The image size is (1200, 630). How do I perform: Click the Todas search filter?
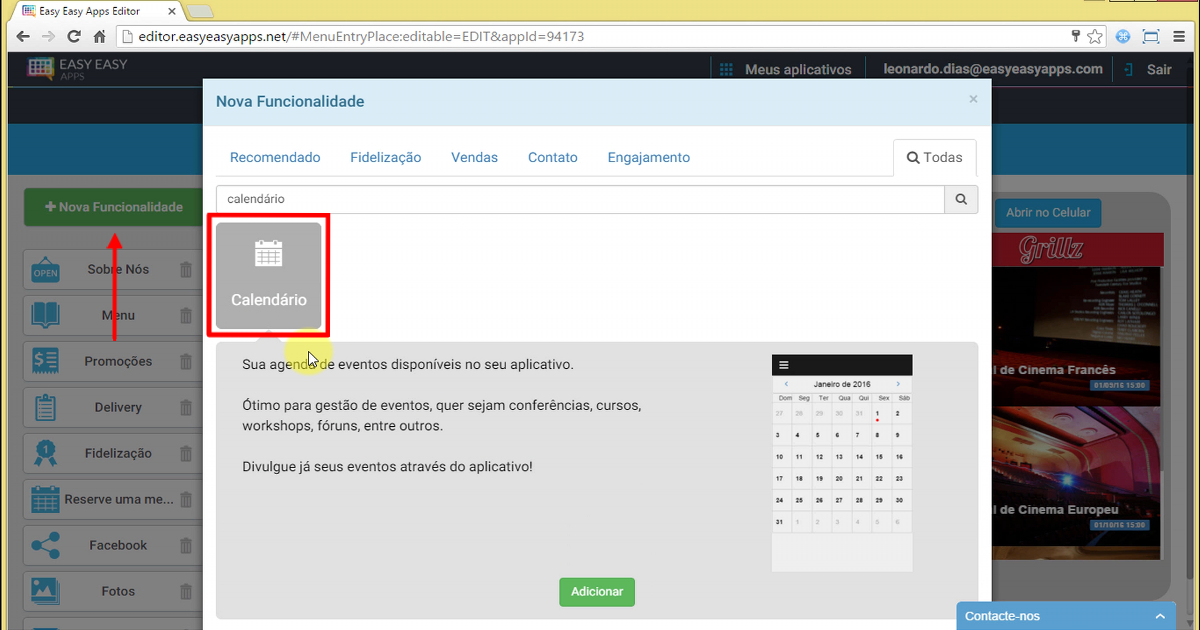tap(934, 157)
